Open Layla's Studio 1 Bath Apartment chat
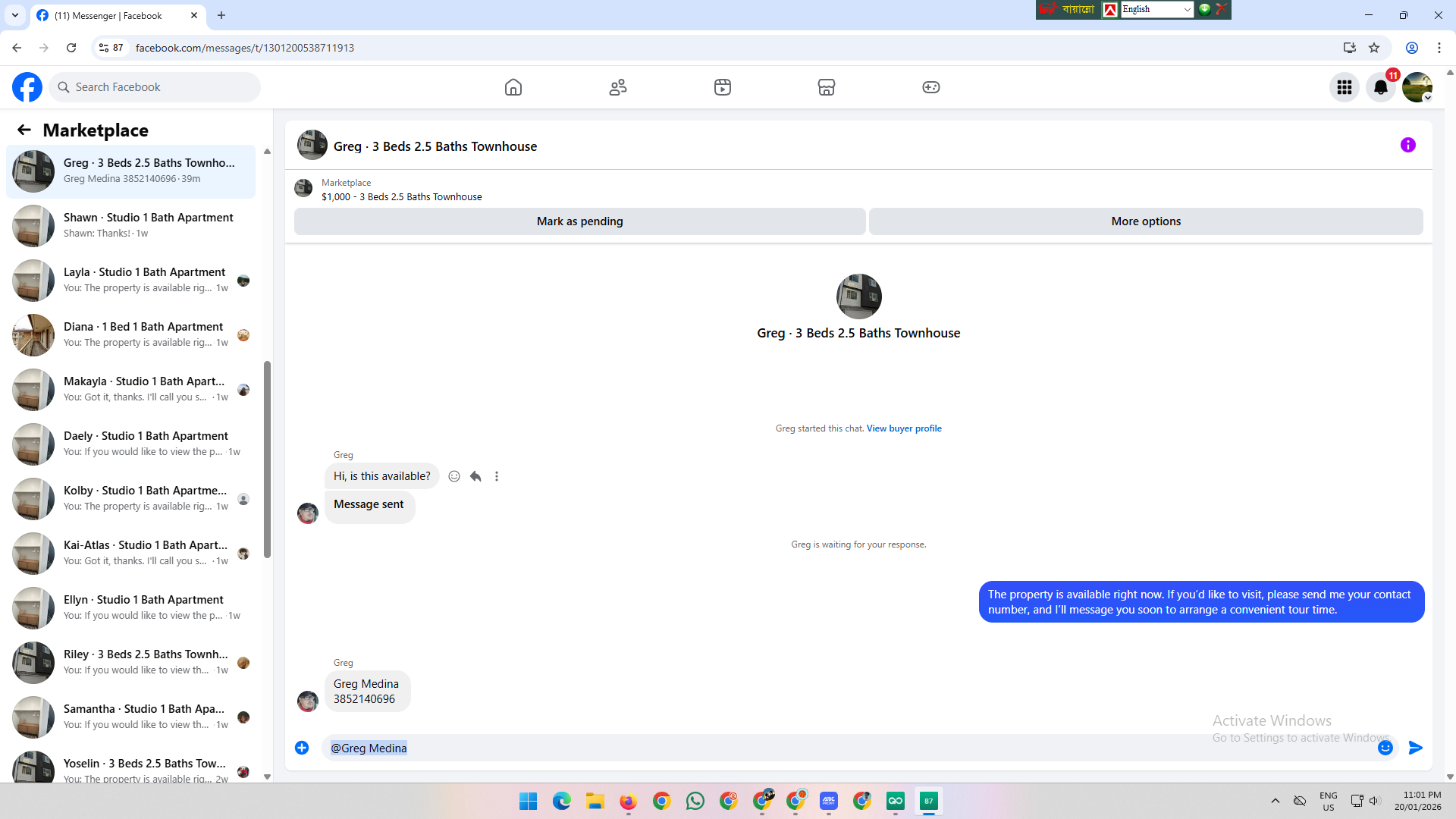 click(x=130, y=281)
